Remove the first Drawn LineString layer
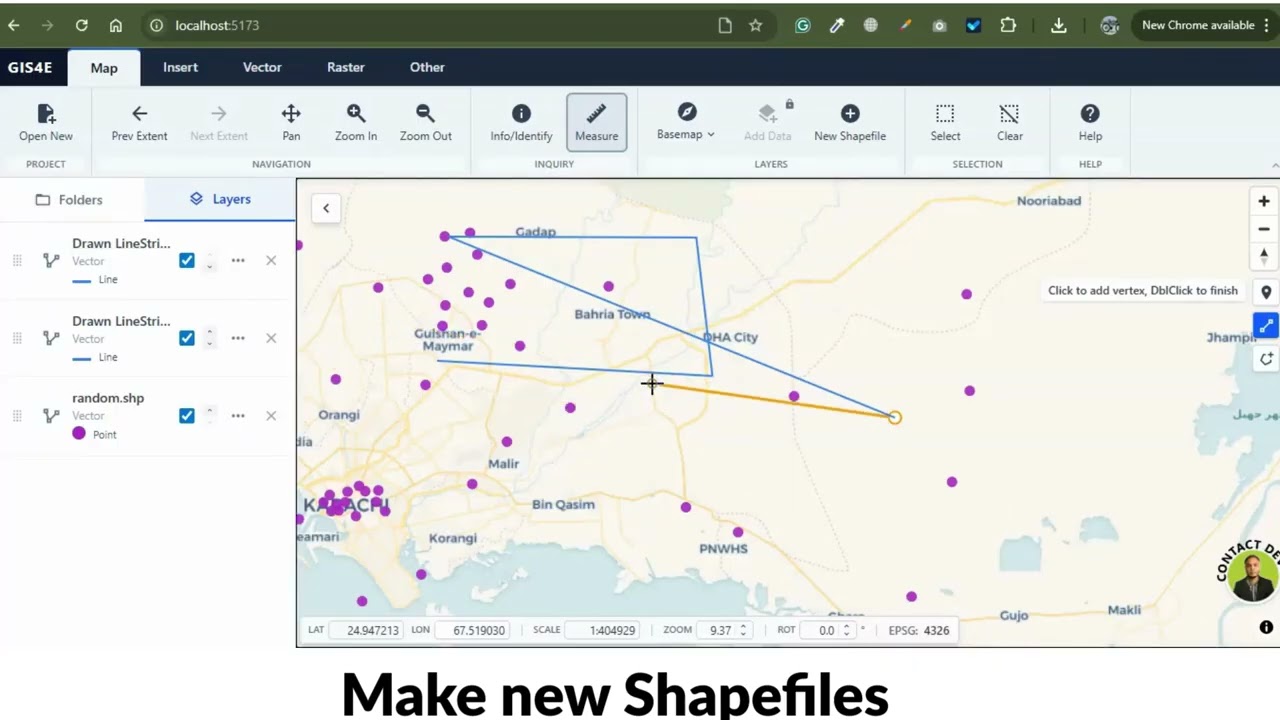This screenshot has height=720, width=1280. 271,260
